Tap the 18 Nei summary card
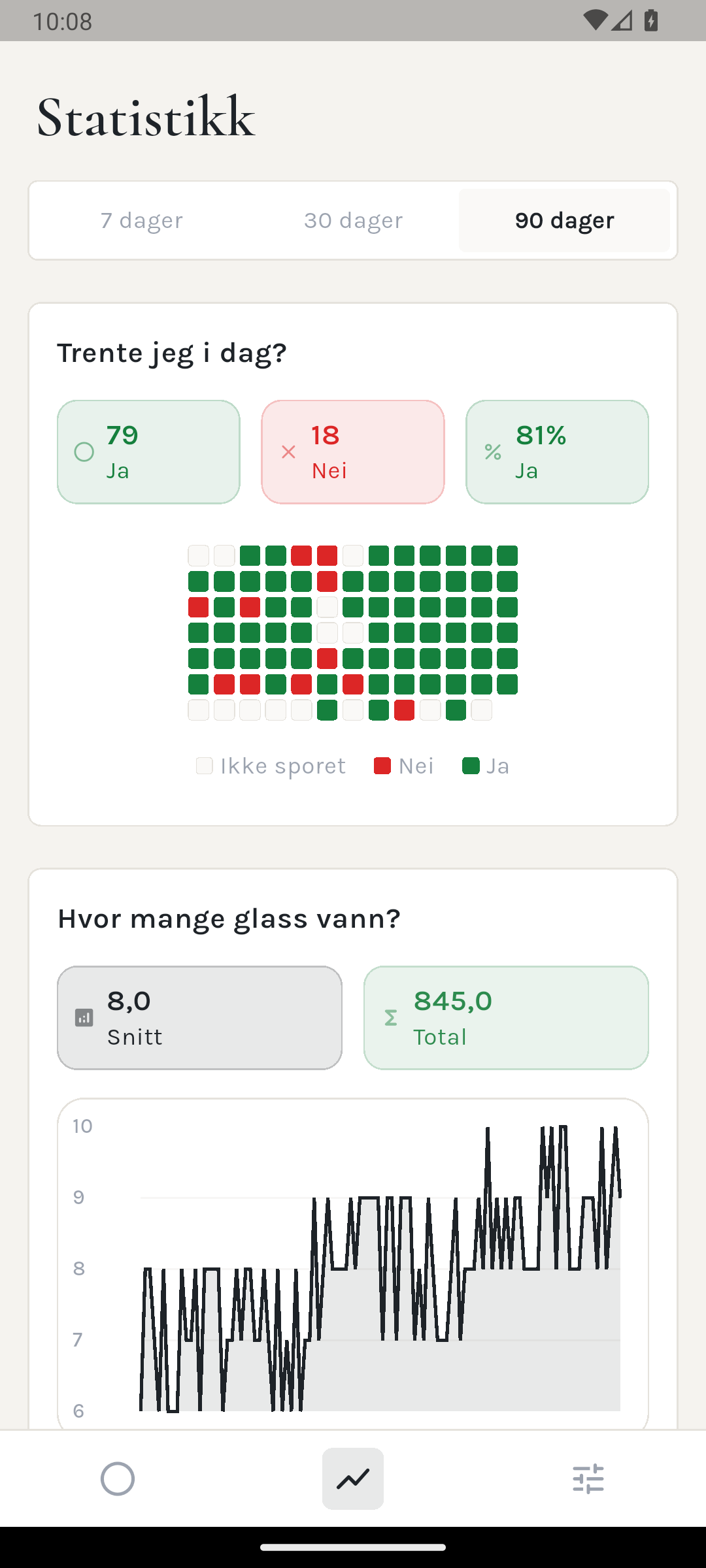This screenshot has width=706, height=1568. [353, 452]
